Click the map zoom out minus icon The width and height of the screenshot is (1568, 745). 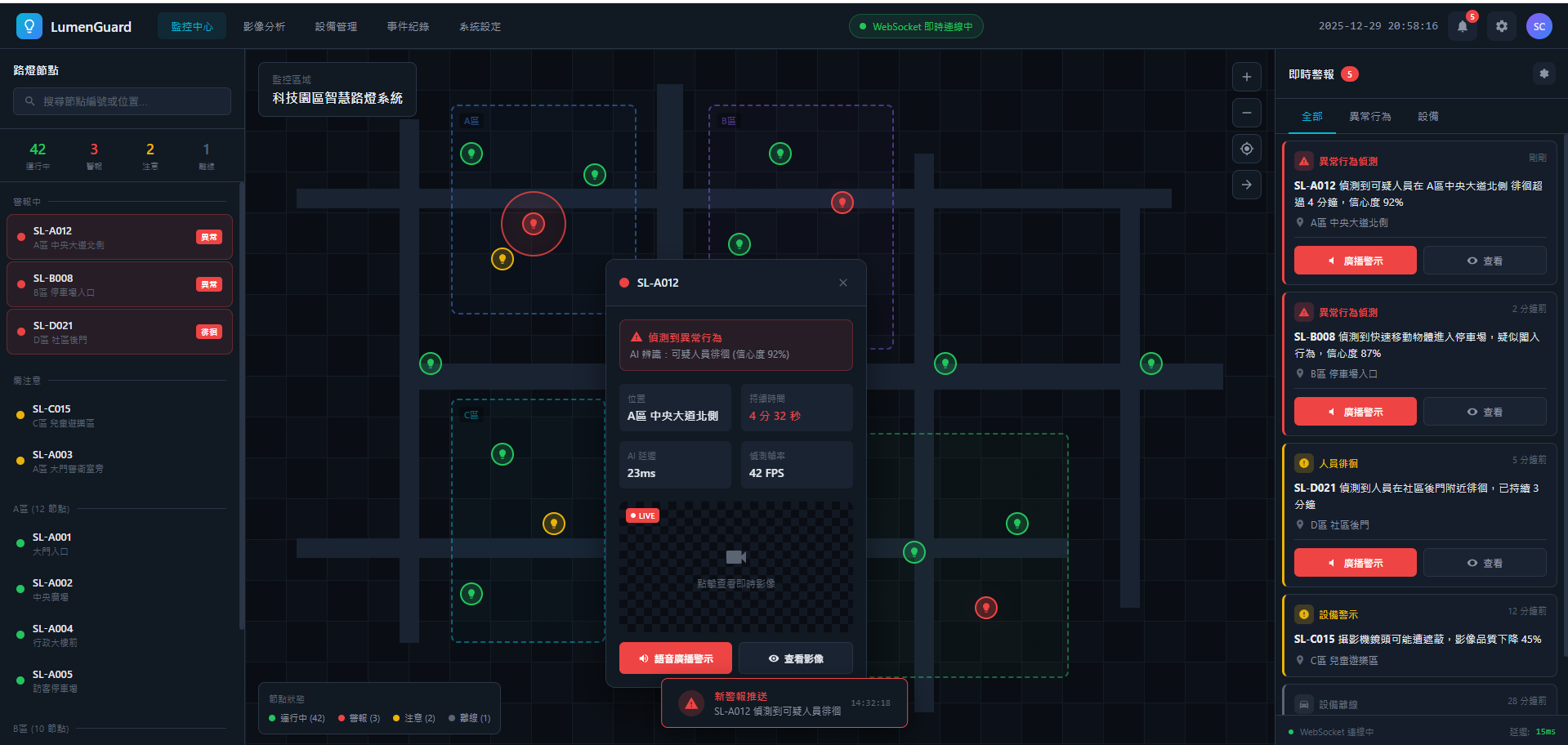[1246, 113]
